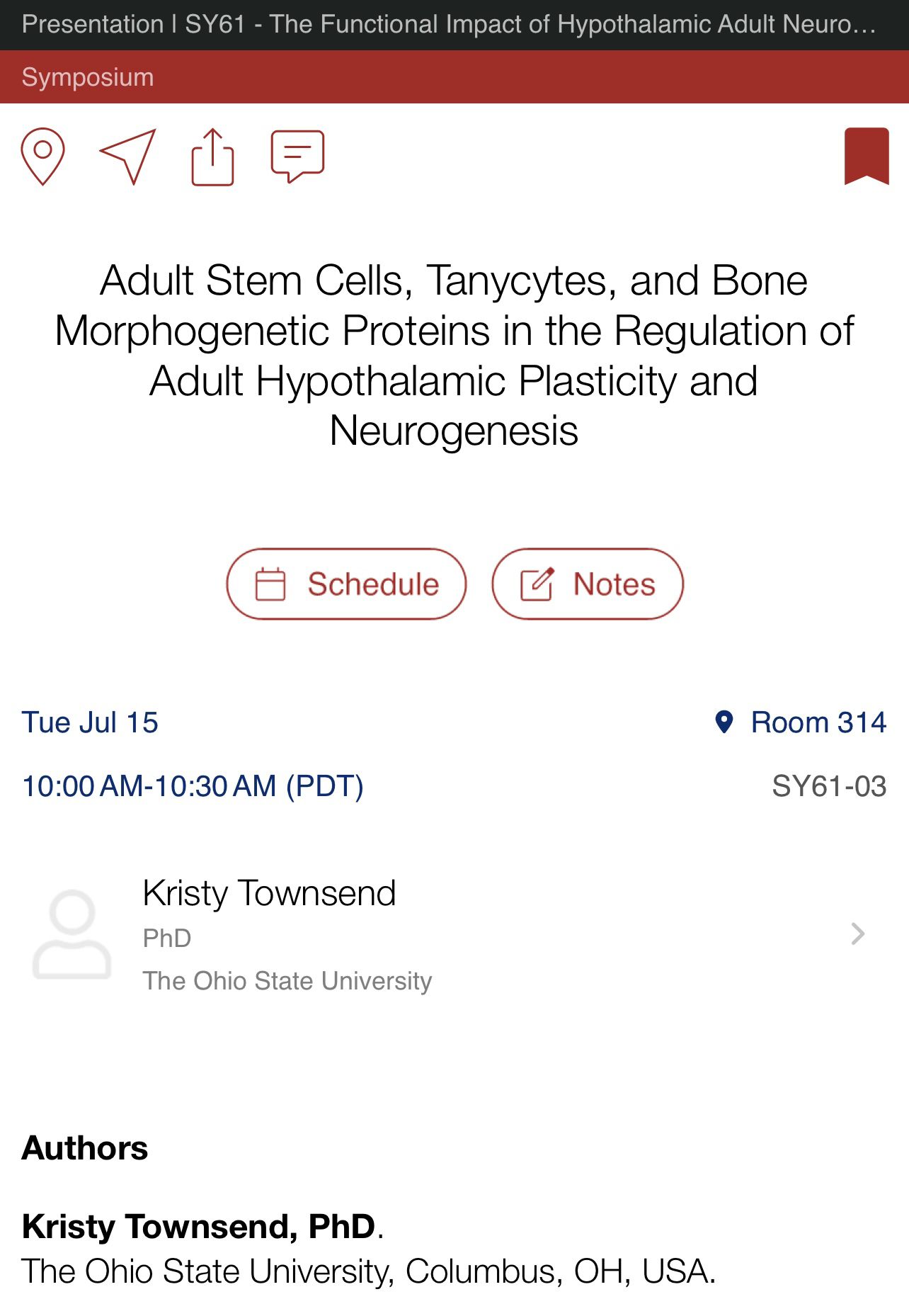Expand Kristy Townsend speaker chevron
This screenshot has height=1316, width=909.
858,934
